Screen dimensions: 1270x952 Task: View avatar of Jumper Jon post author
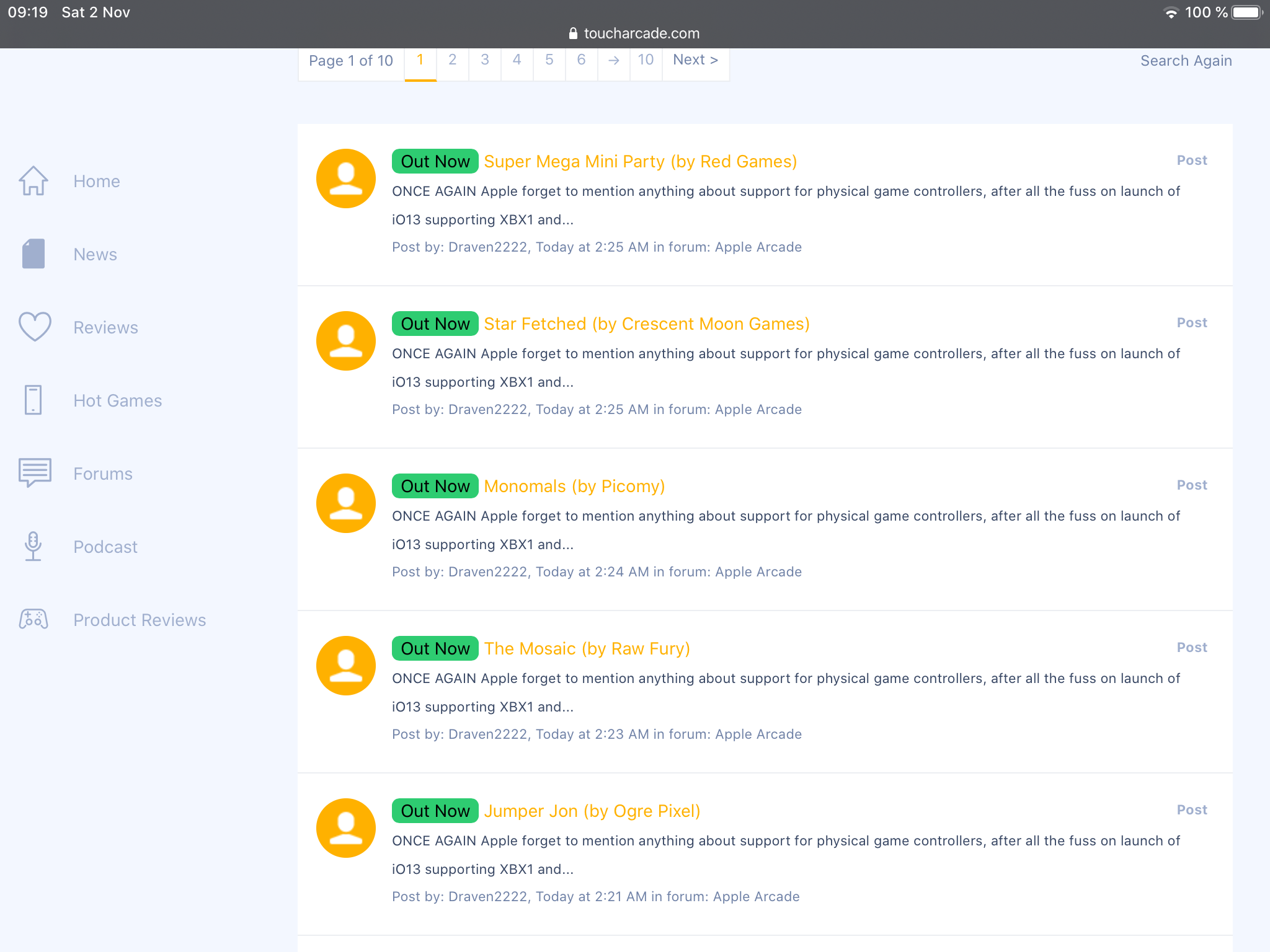(346, 828)
